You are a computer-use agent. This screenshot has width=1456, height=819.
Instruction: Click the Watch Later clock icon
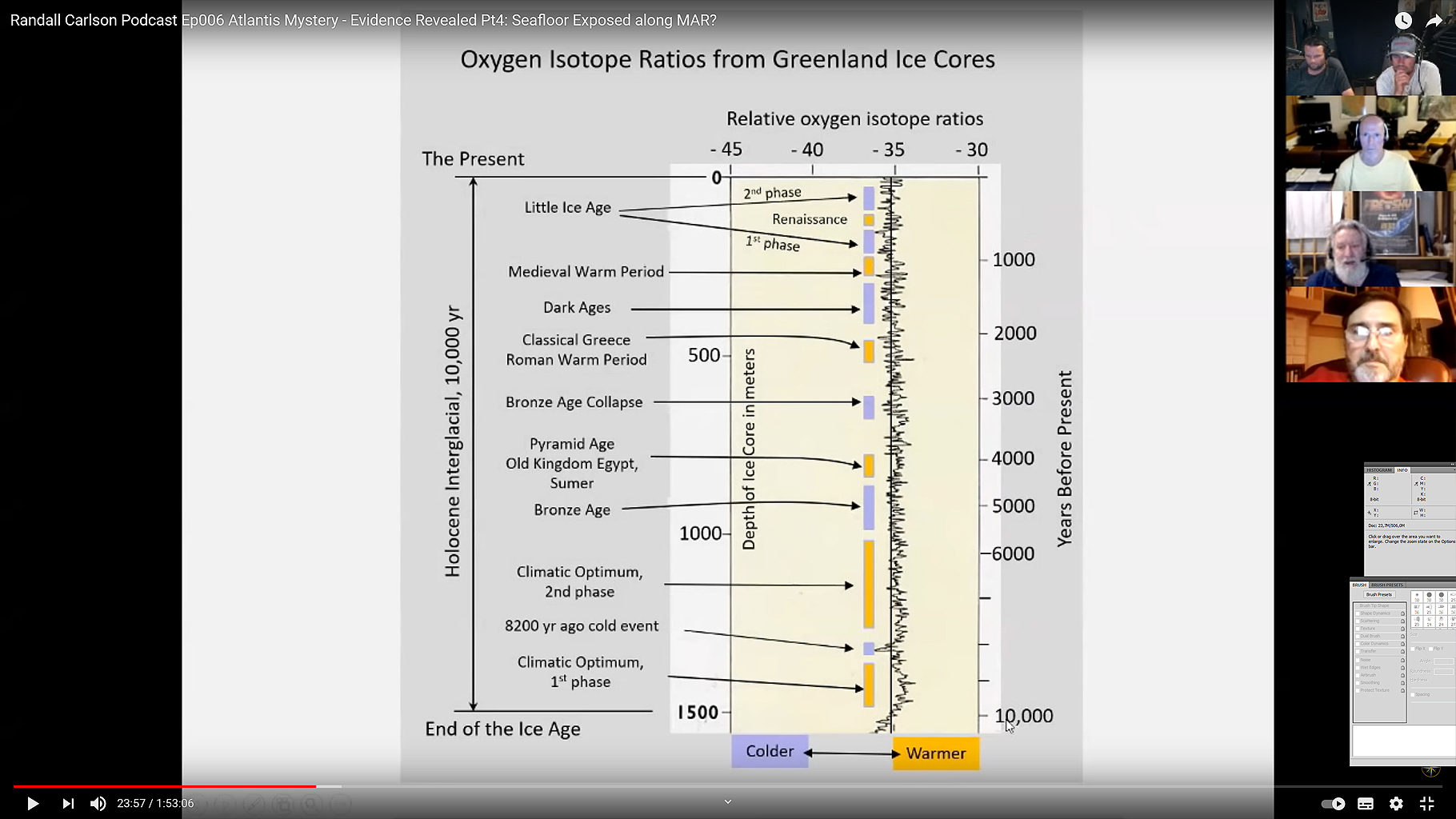1403,21
